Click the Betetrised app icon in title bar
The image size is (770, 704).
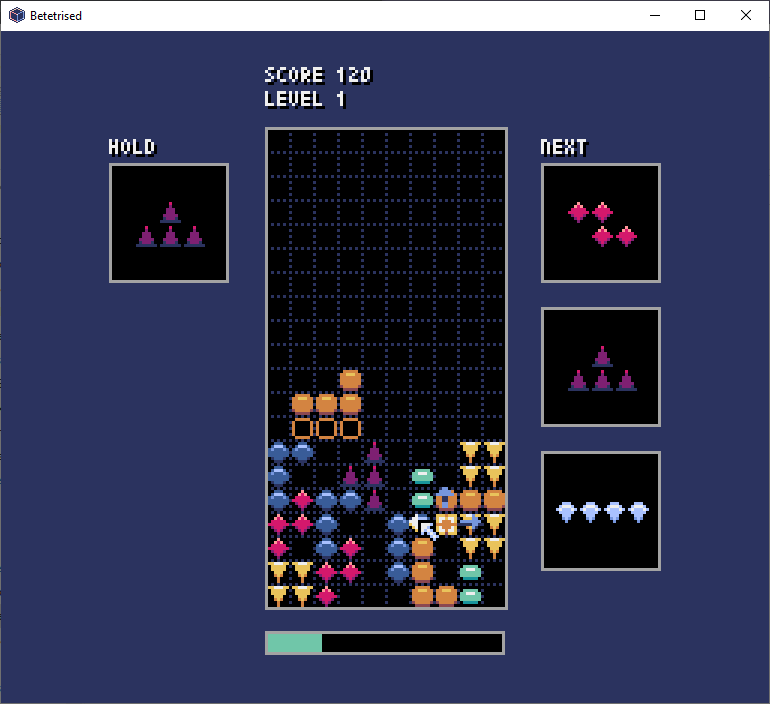[17, 15]
